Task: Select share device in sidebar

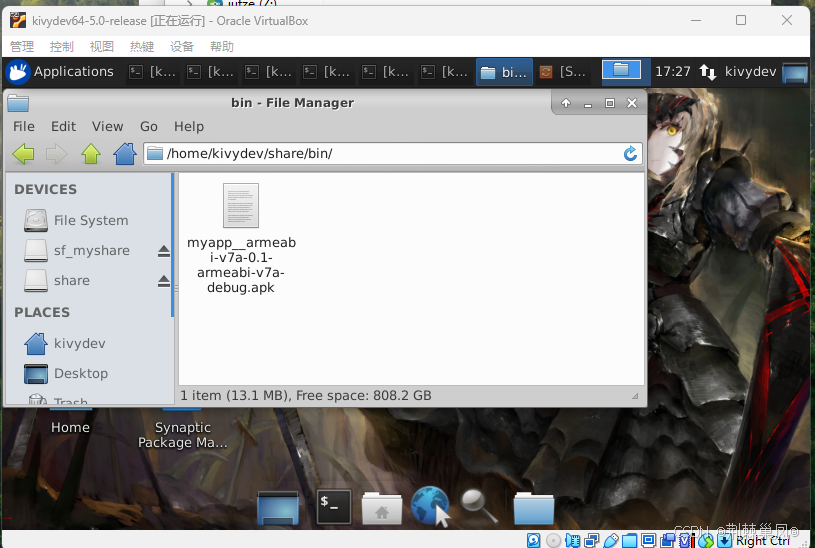Action: (x=57, y=281)
